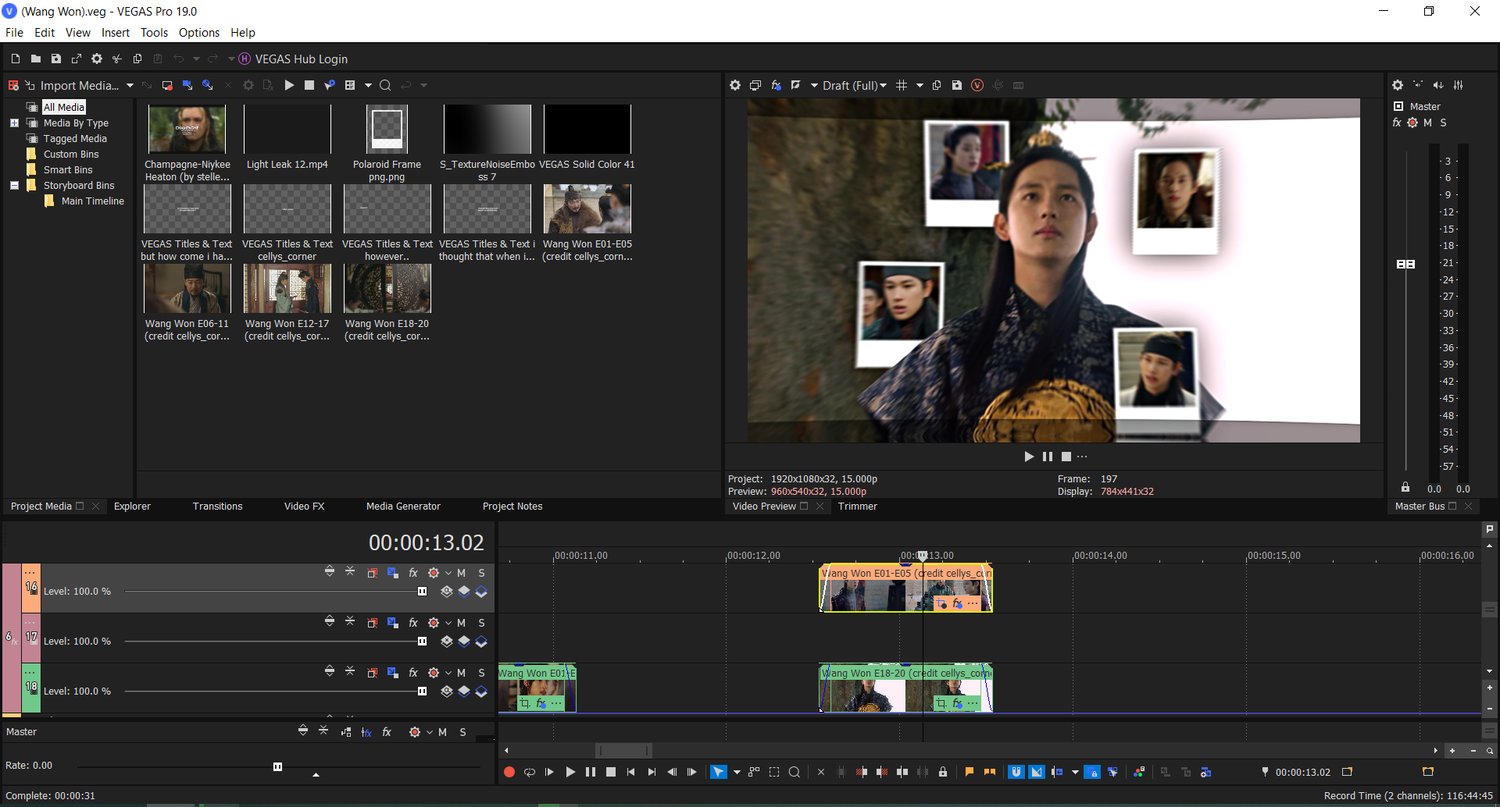
Task: Solo the Master Bus with S button
Action: click(1443, 123)
